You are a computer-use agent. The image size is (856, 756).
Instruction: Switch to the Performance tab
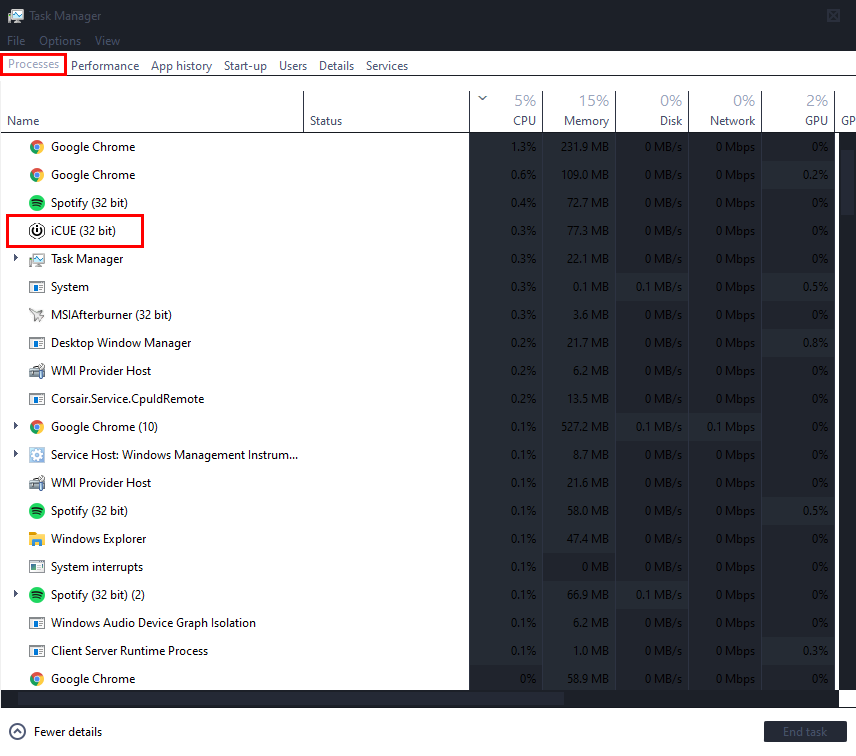105,66
